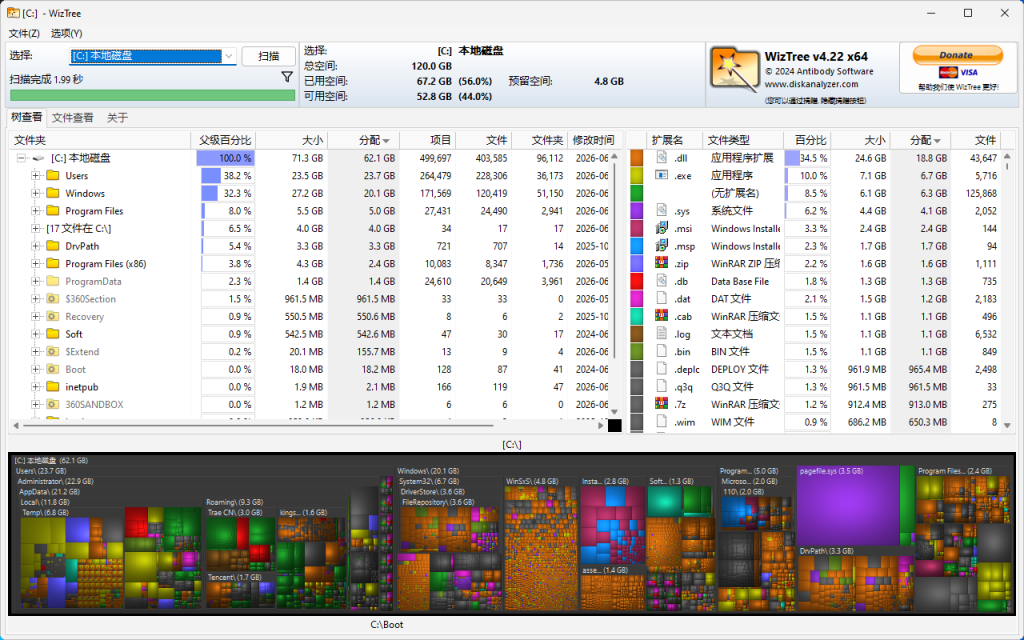Click the ProgramData folder icon

click(x=53, y=281)
